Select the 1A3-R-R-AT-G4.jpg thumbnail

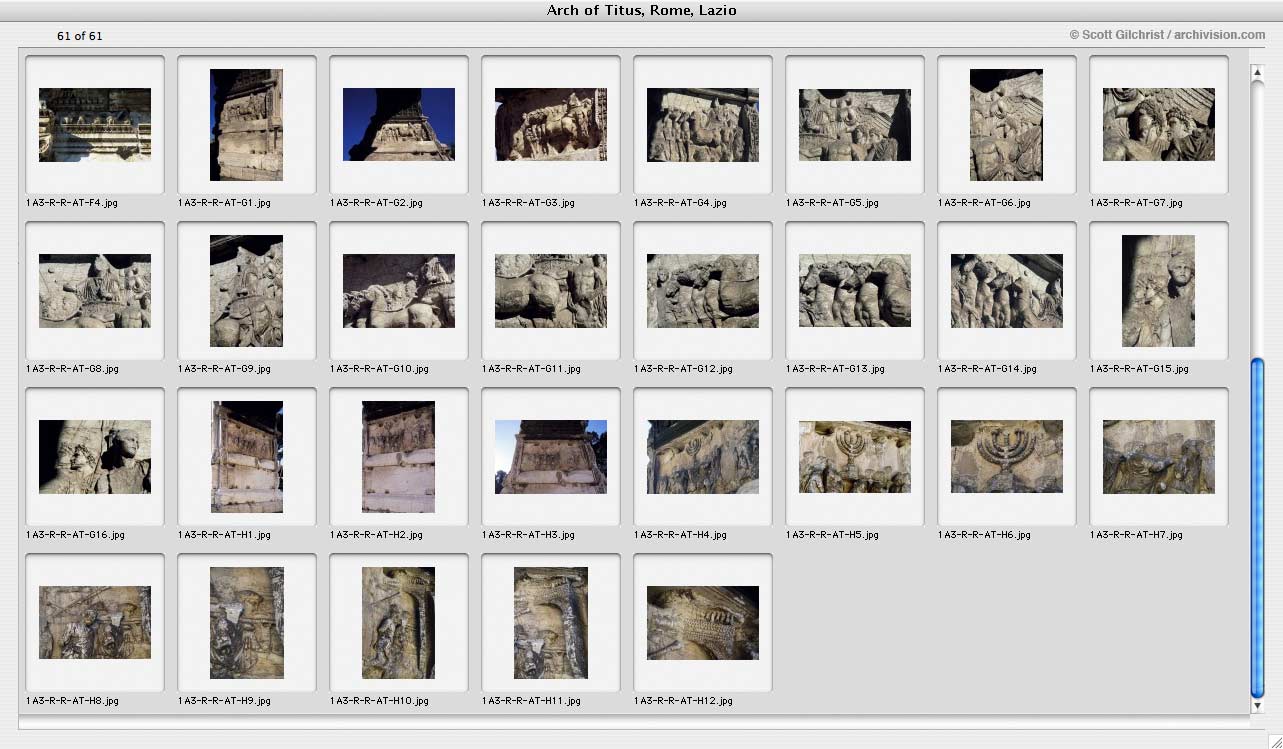703,125
